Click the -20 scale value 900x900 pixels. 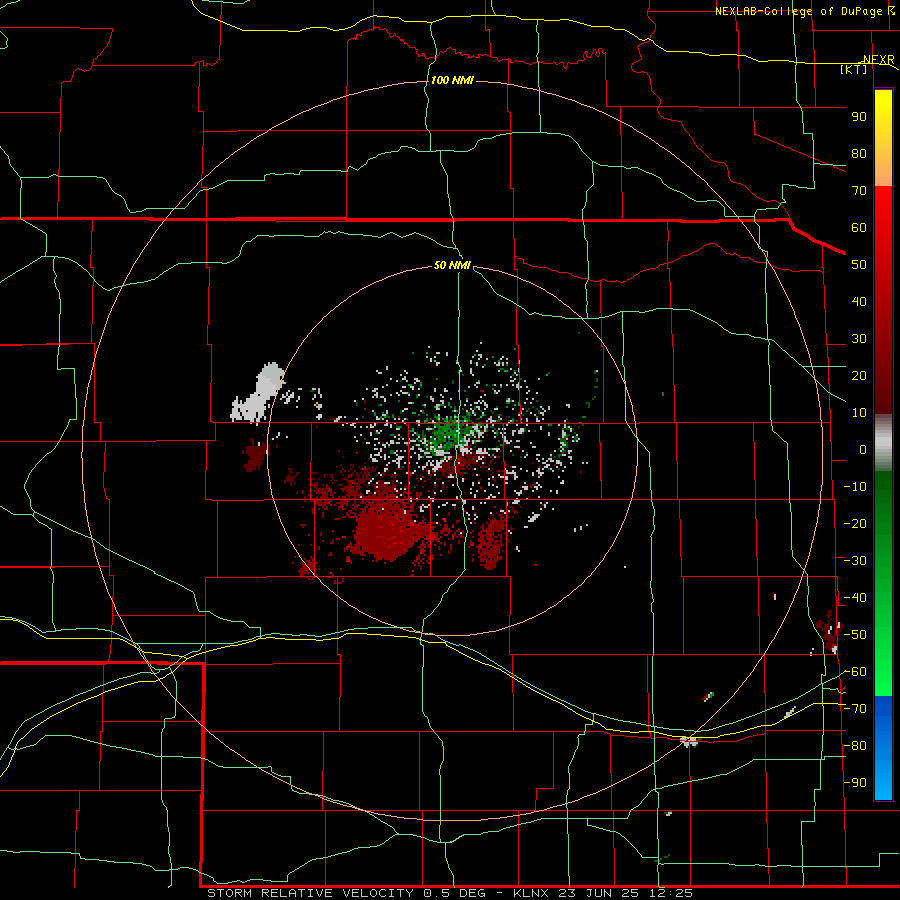pos(855,523)
